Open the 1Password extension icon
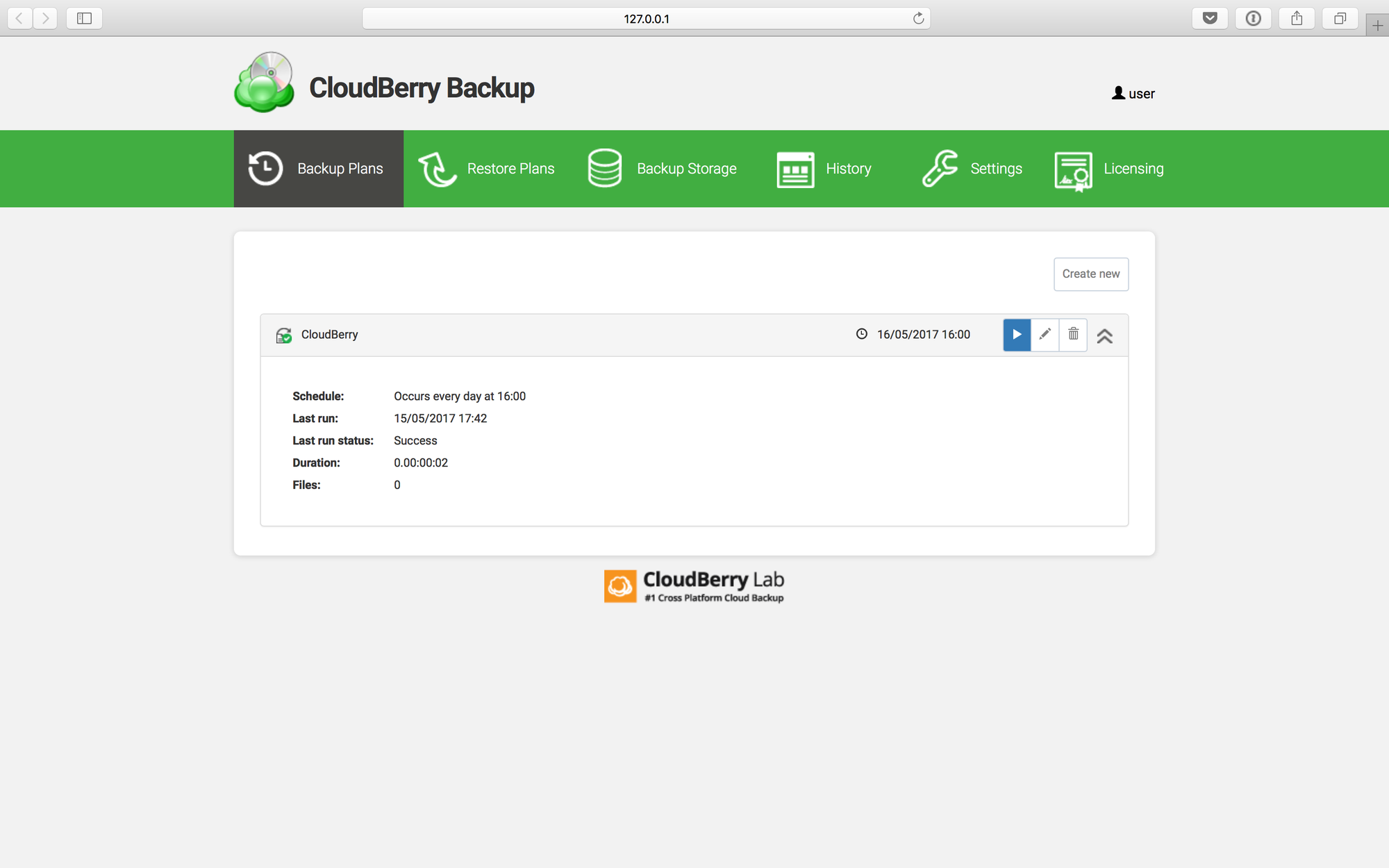Screen dimensions: 1389x868 tap(1253, 18)
